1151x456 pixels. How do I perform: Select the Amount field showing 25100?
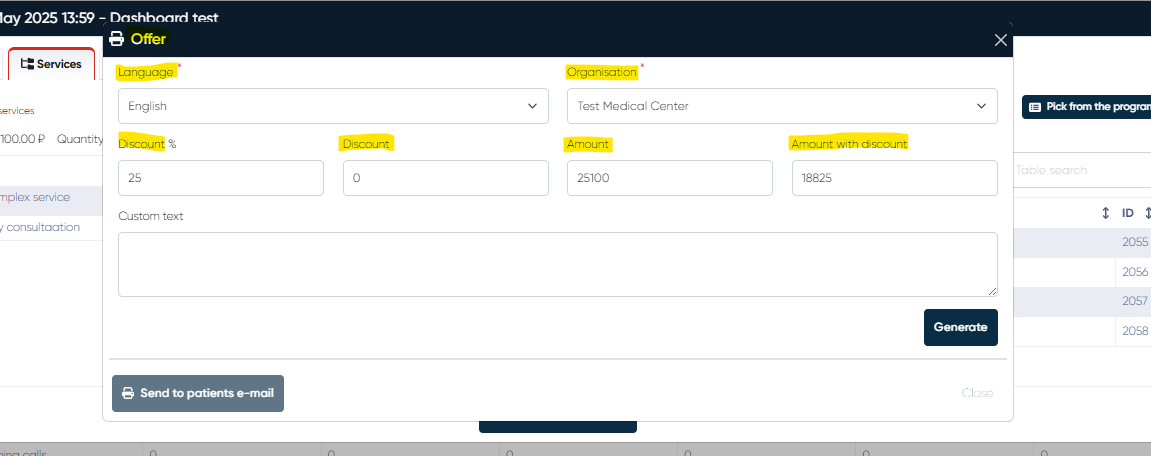coord(669,178)
